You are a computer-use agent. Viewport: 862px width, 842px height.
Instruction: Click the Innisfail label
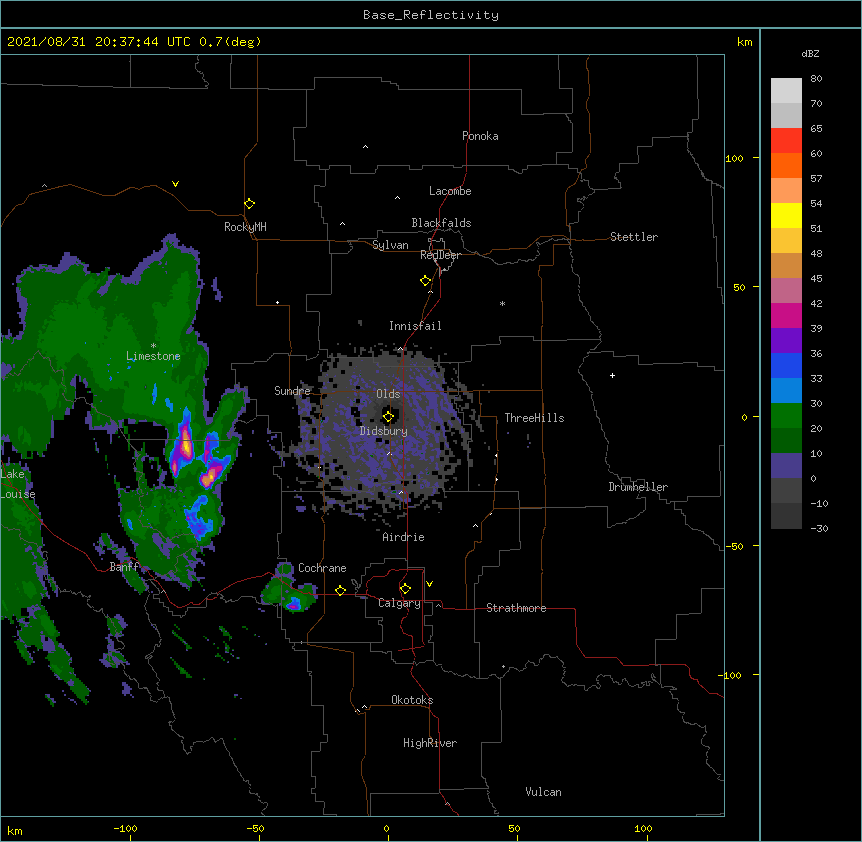(x=415, y=326)
